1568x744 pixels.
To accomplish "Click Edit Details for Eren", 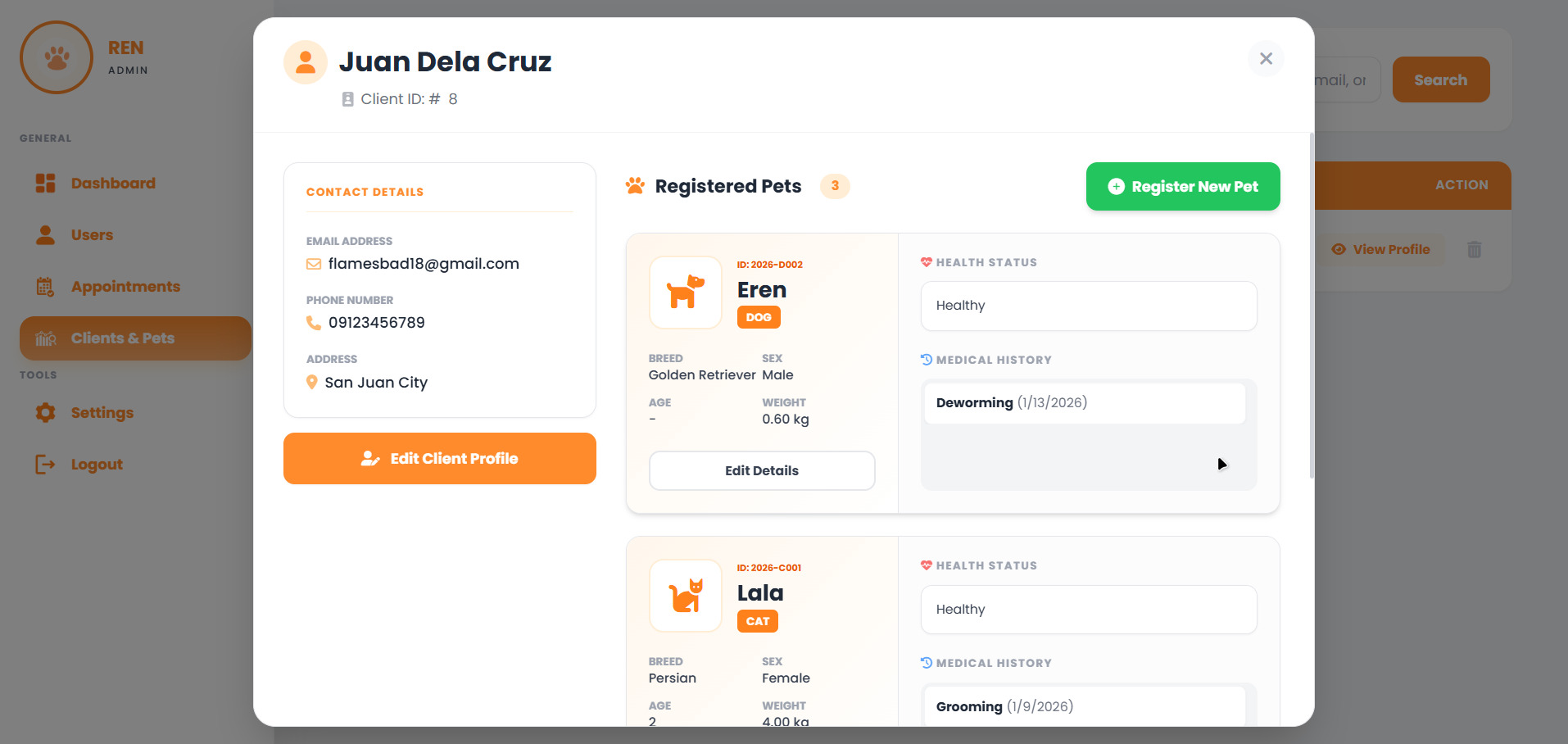I will click(x=761, y=471).
